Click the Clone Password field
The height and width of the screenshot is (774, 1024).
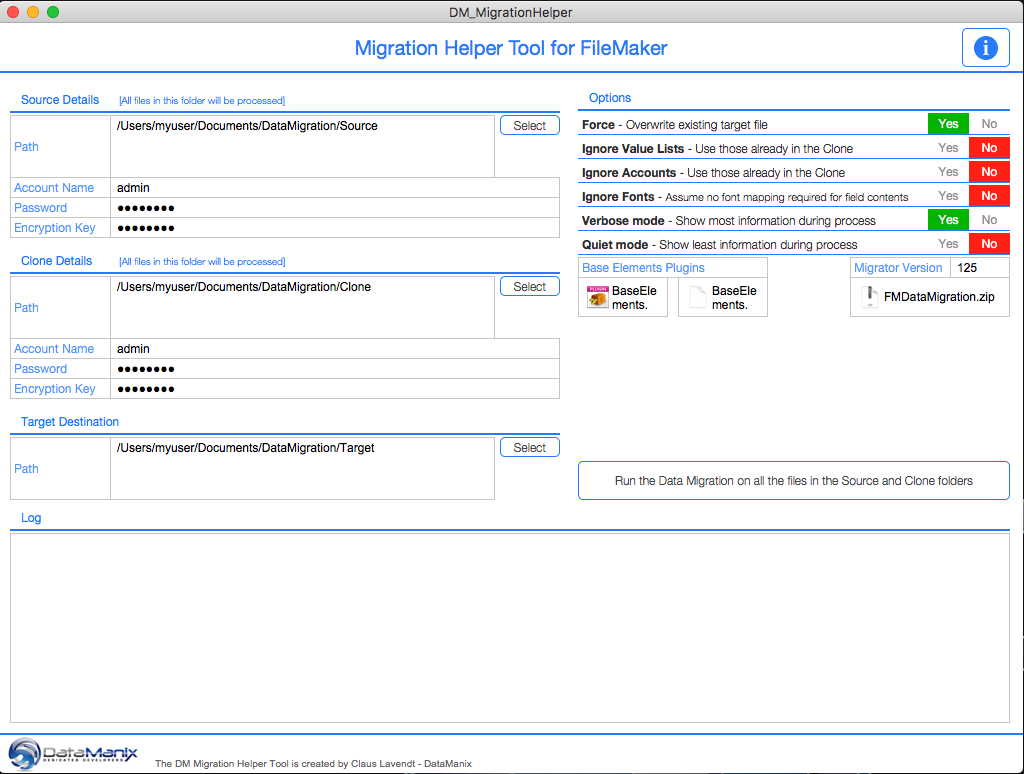[x=335, y=369]
